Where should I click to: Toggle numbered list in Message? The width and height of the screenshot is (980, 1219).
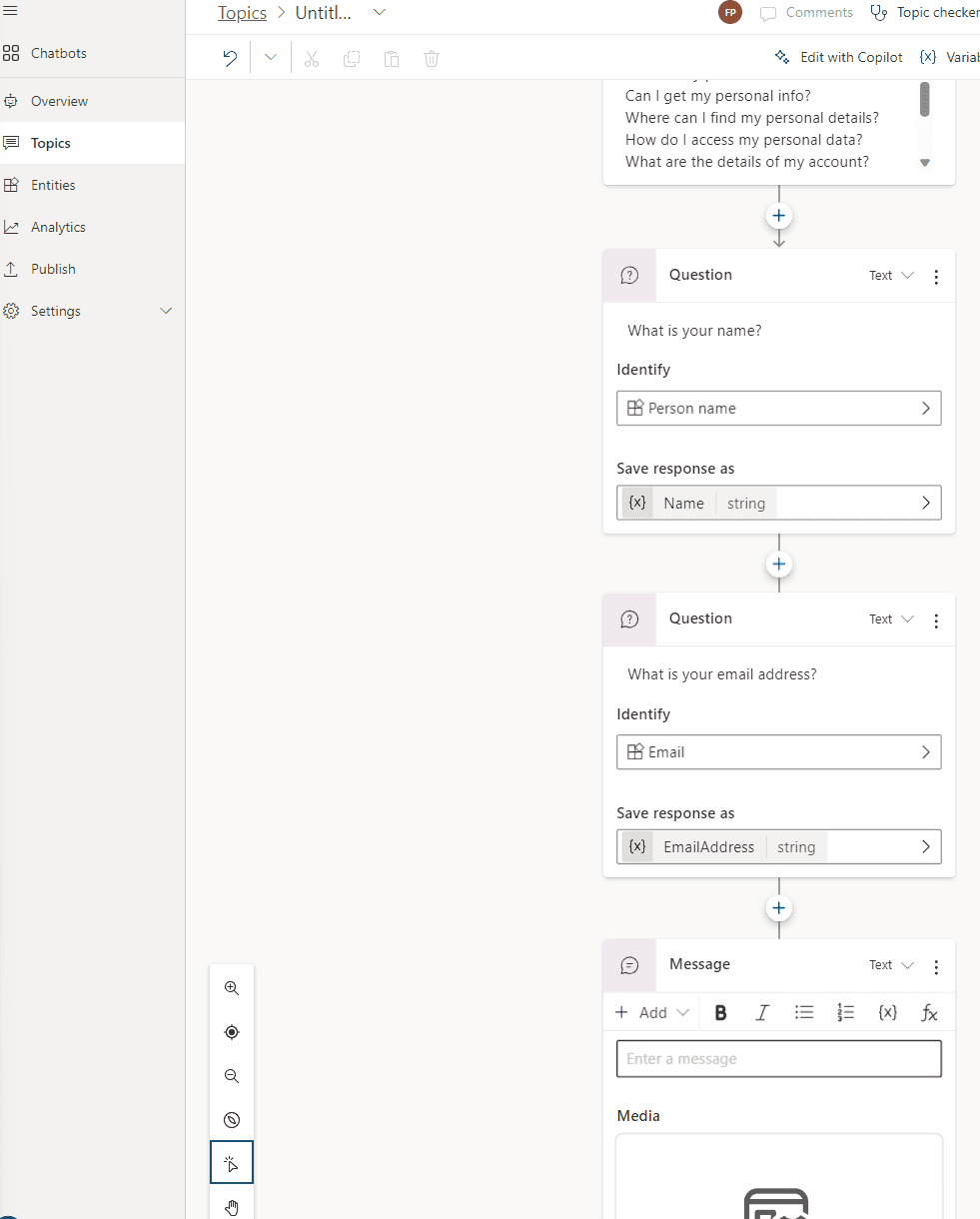(846, 1012)
